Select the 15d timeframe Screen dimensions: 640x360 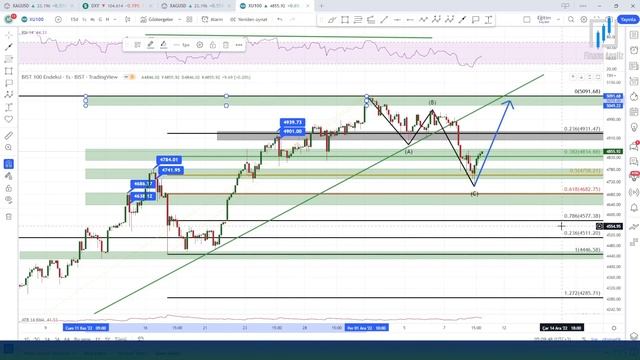pyautogui.click(x=74, y=19)
